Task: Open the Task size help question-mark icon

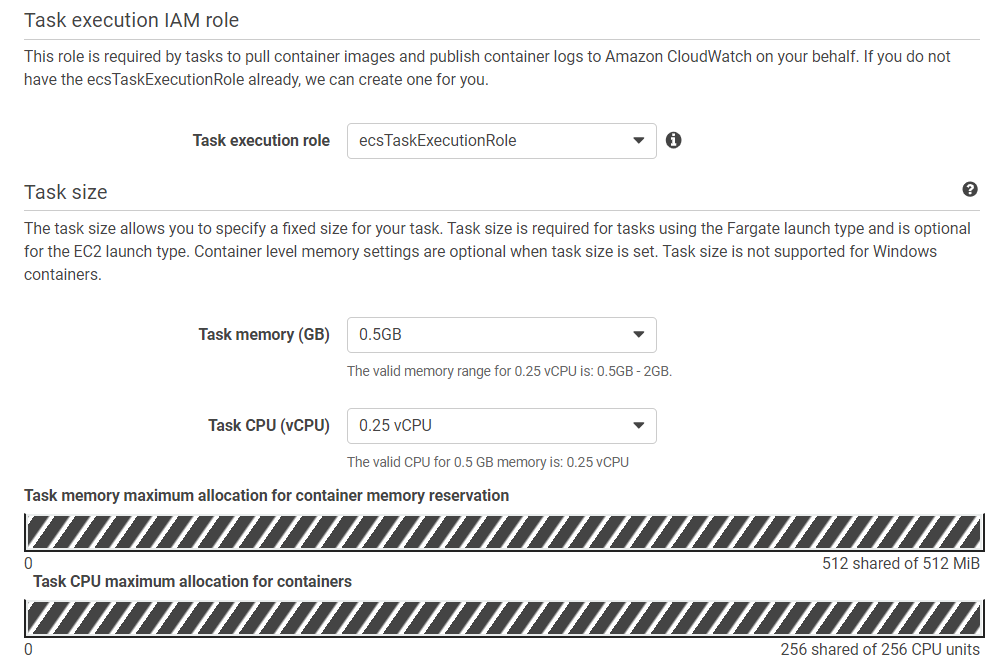Action: click(x=969, y=189)
